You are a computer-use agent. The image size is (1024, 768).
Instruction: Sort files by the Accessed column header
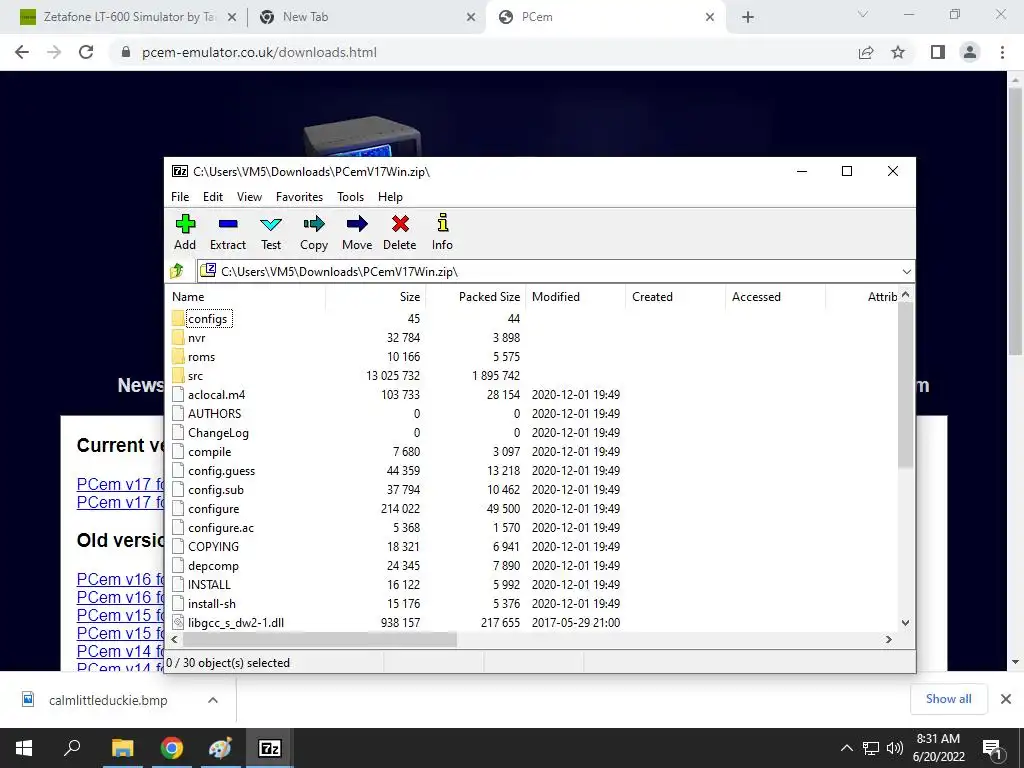[x=775, y=296]
